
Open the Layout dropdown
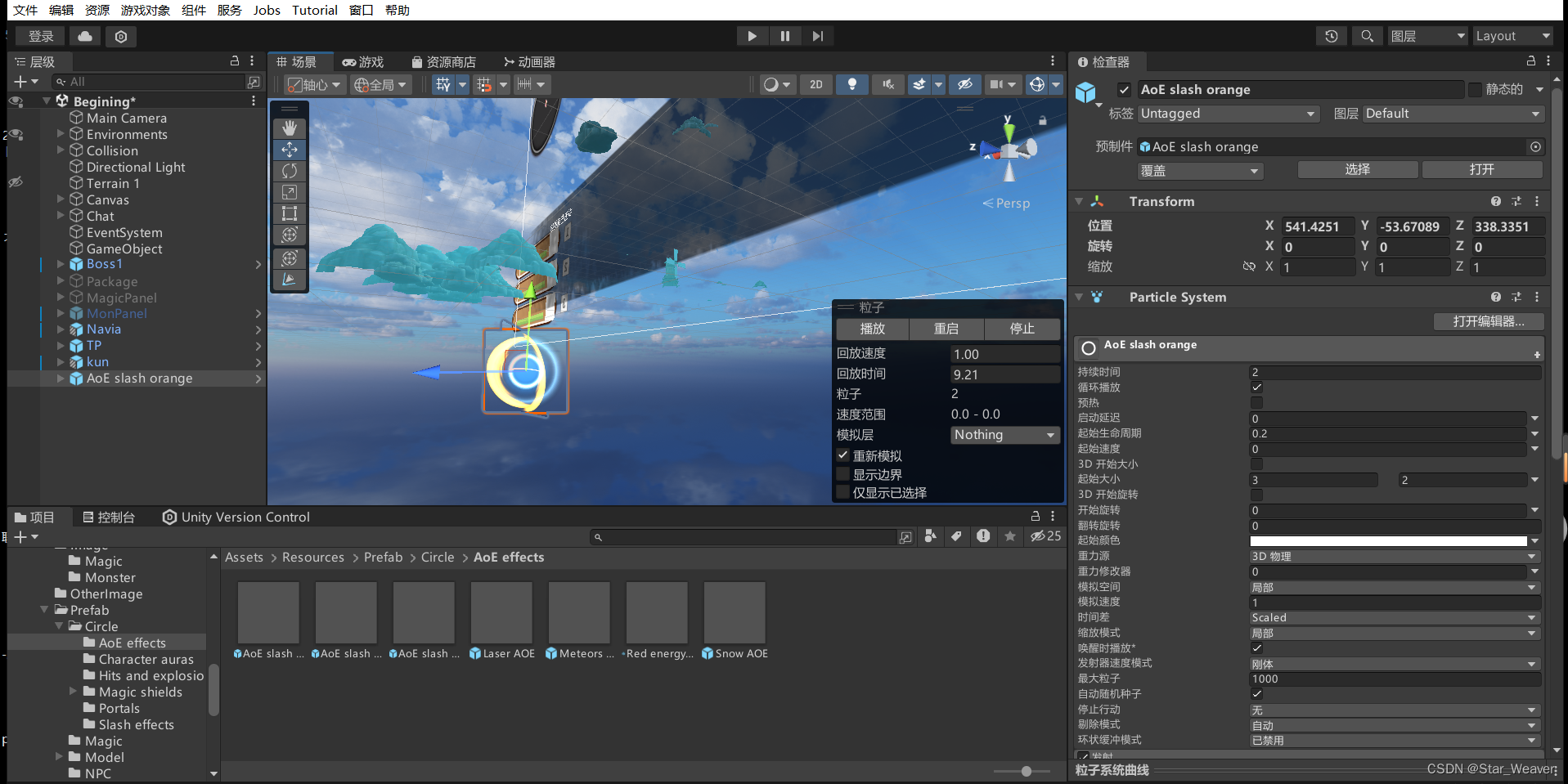coord(1513,36)
